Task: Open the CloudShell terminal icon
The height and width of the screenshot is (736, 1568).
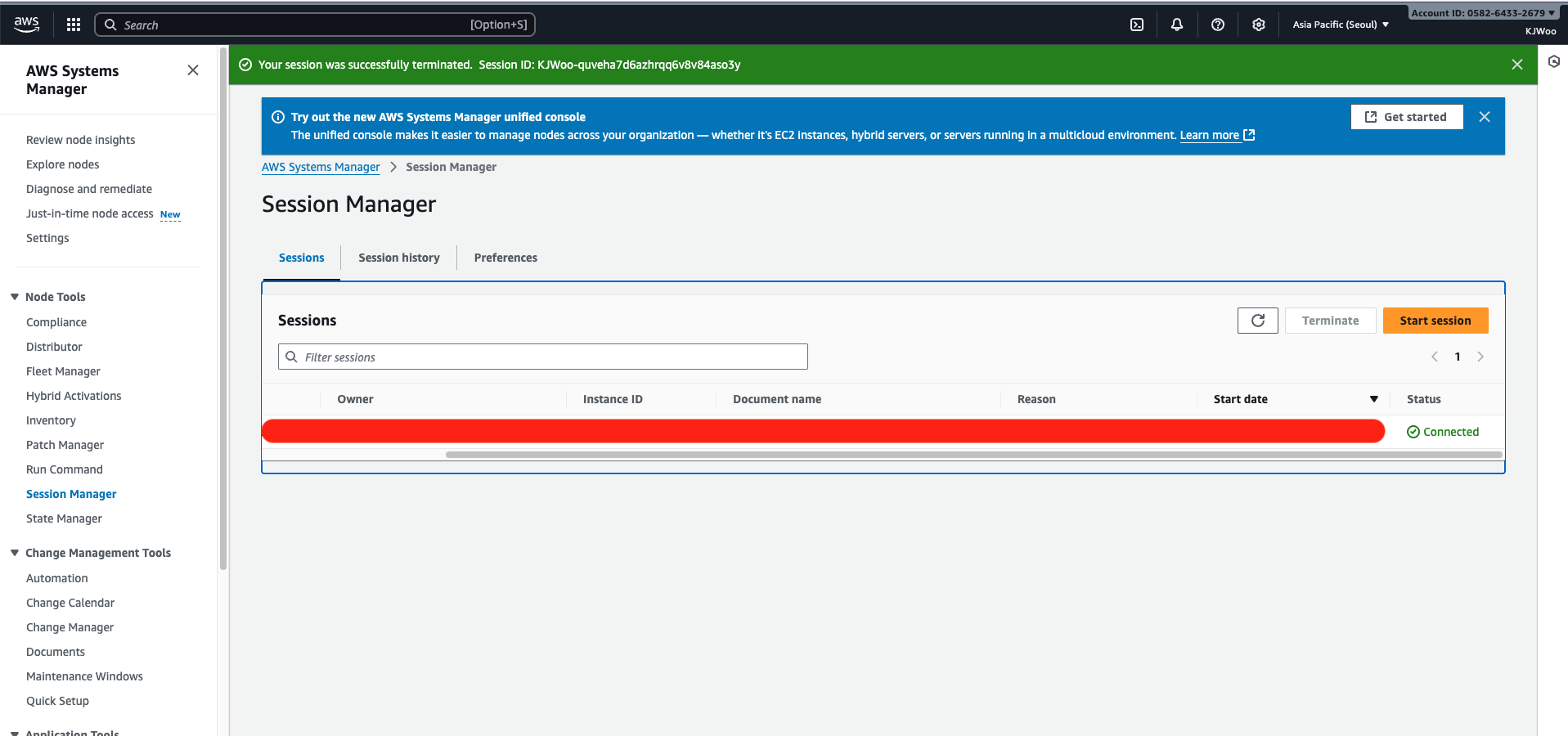Action: click(1137, 25)
